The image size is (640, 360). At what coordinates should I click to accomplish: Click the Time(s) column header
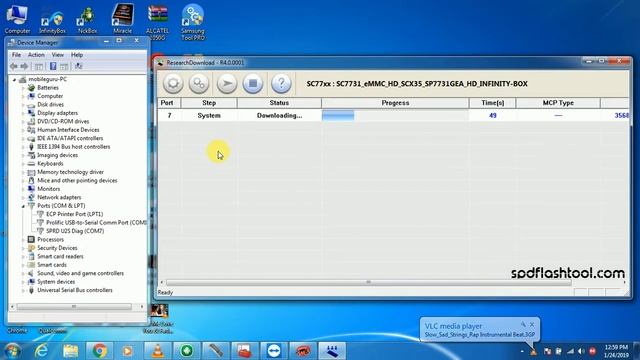(x=493, y=103)
